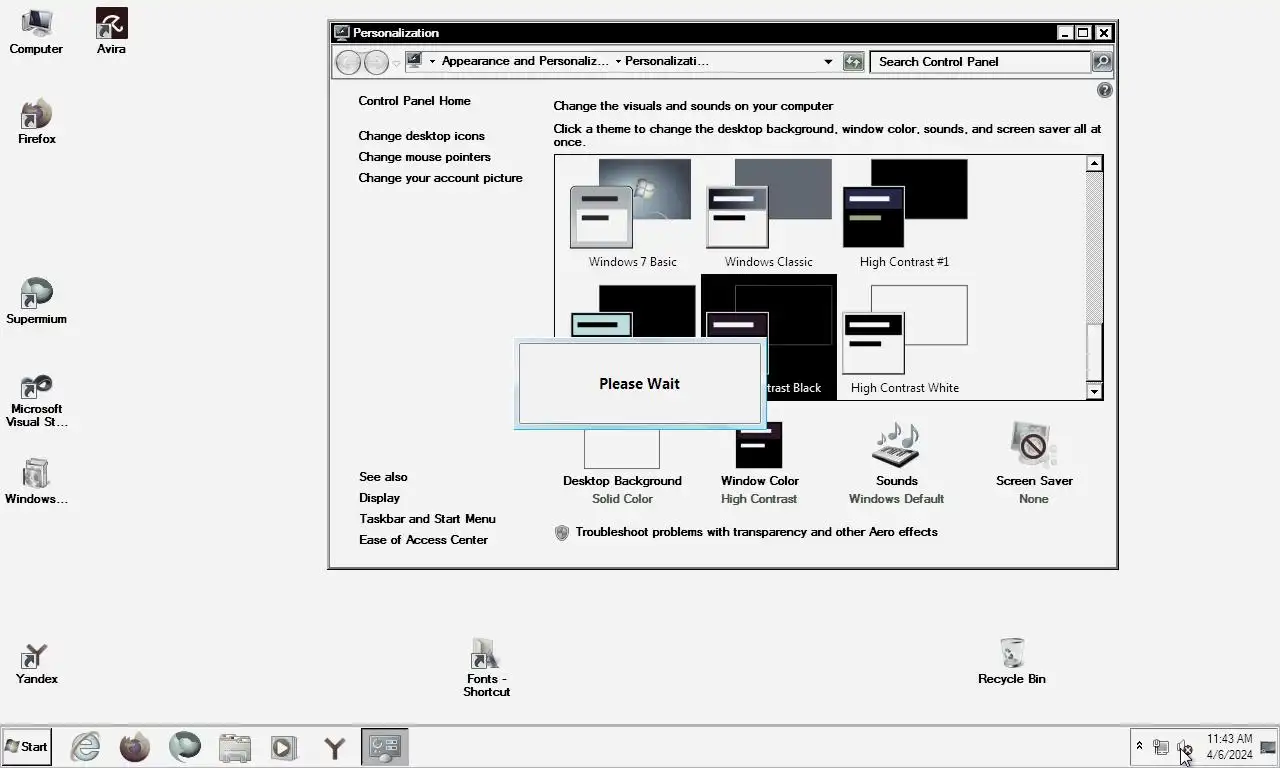Select the Windows Classic theme

768,213
